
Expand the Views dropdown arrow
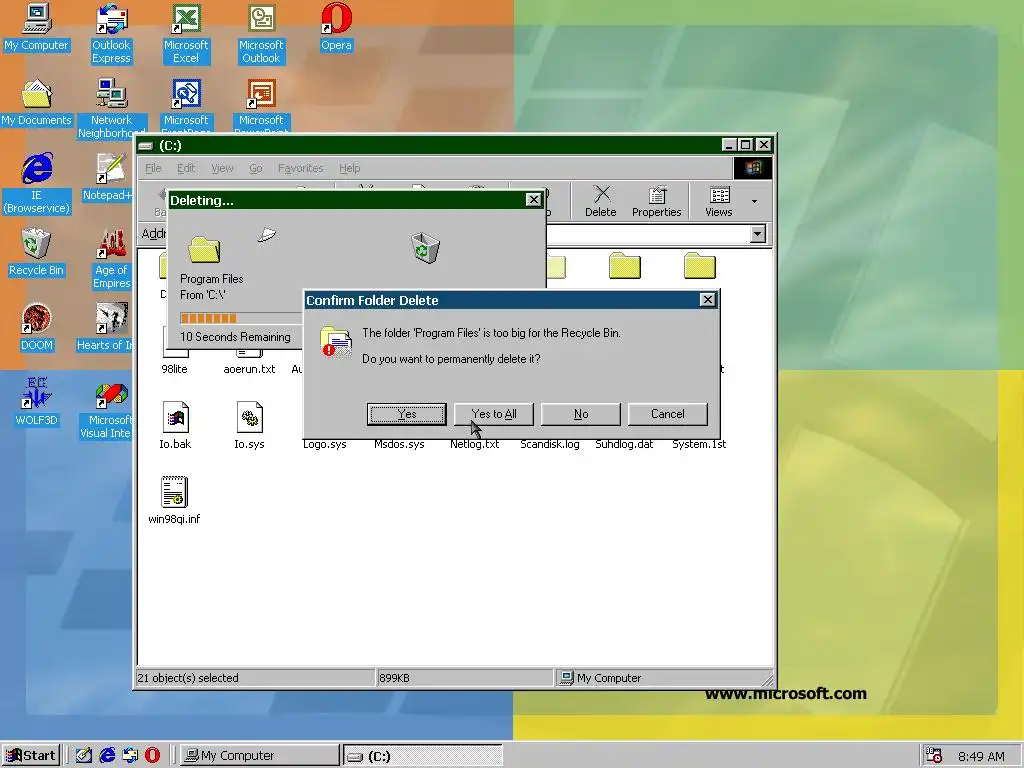click(x=754, y=201)
